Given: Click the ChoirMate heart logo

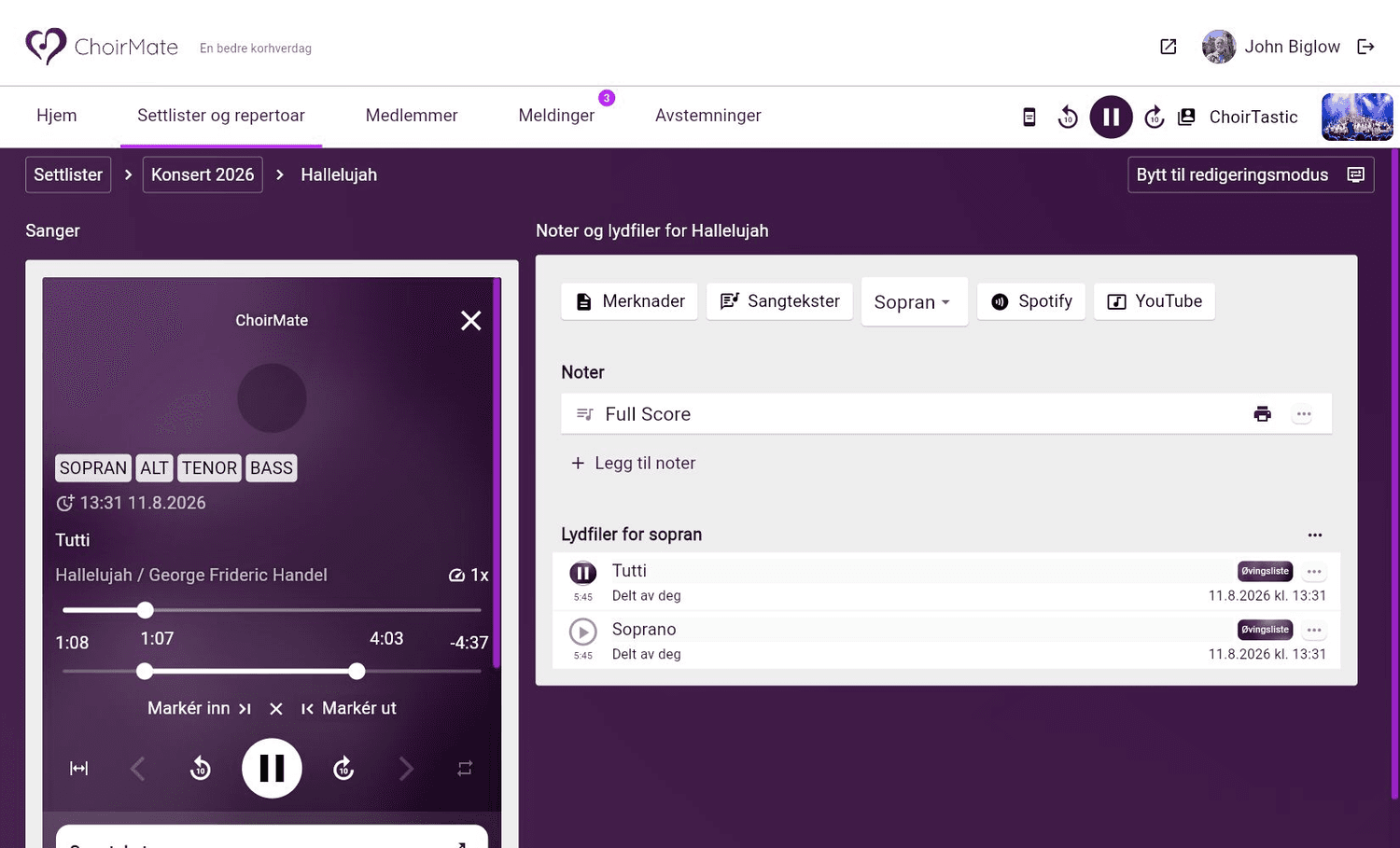Looking at the screenshot, I should coord(46,46).
